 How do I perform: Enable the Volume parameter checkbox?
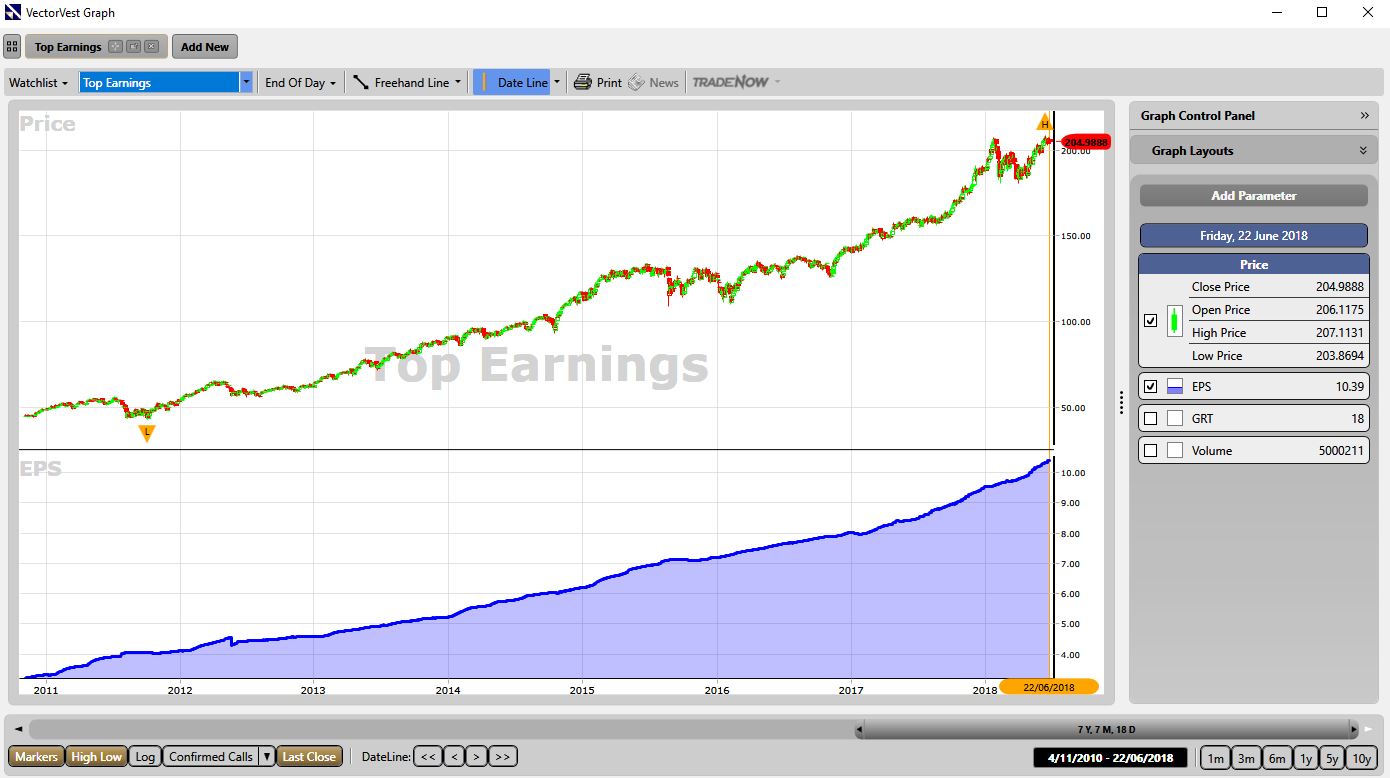(x=1151, y=450)
